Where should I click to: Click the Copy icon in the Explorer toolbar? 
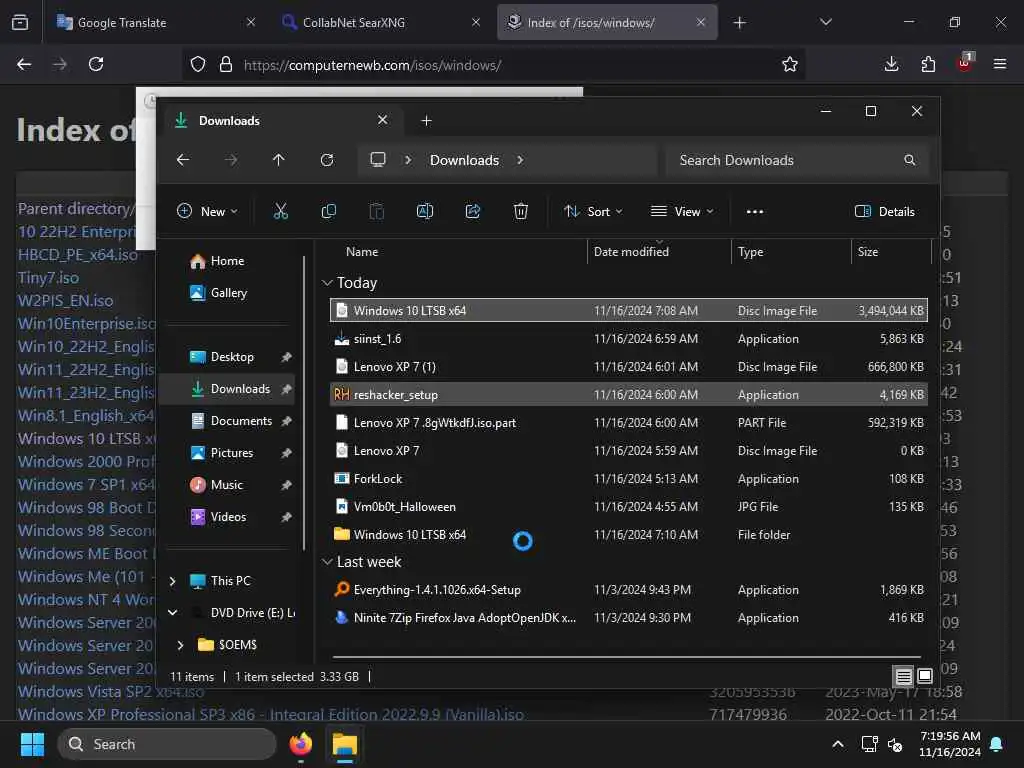(328, 211)
